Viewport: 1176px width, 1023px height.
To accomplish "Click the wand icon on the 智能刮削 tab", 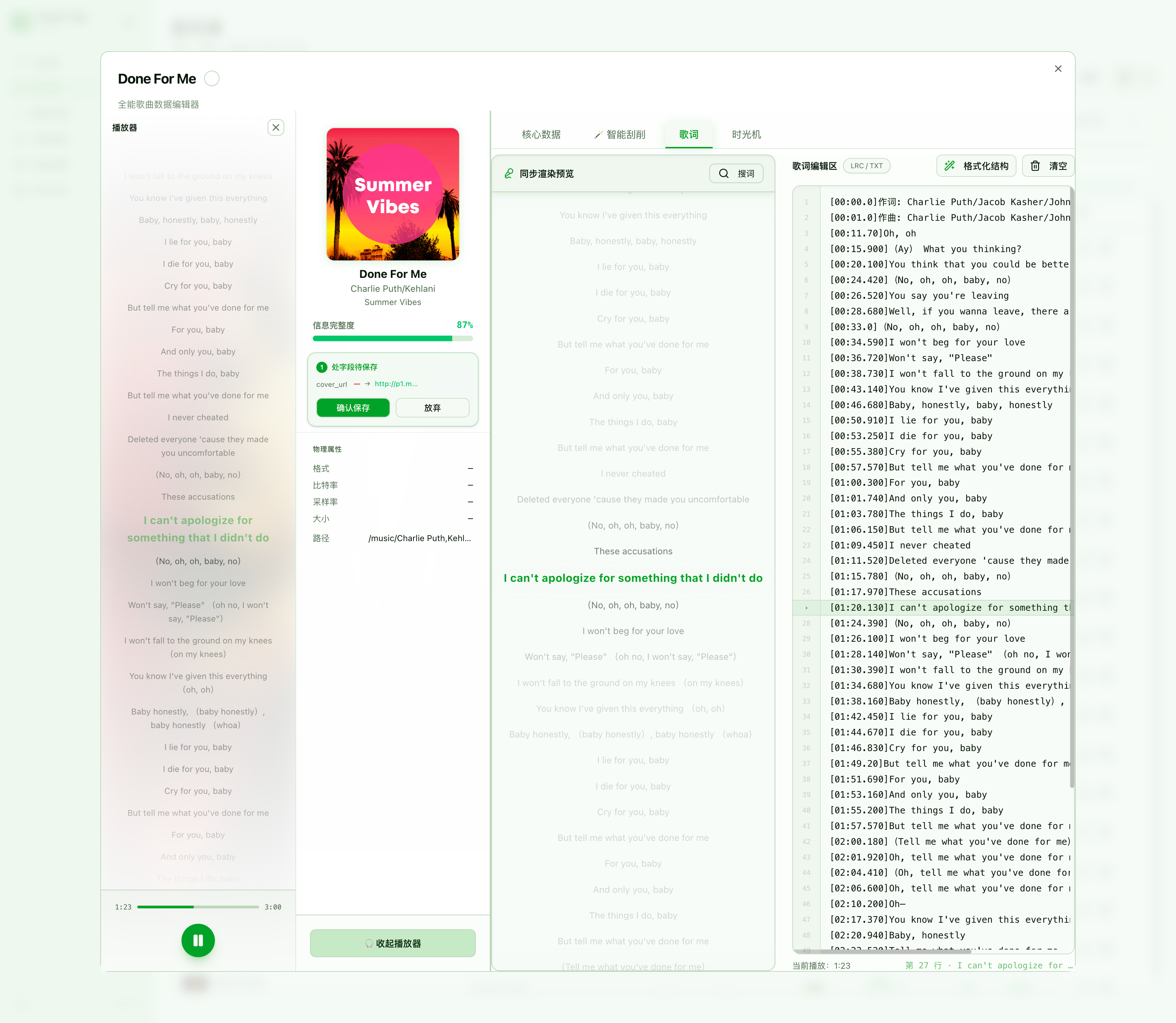I will click(598, 135).
